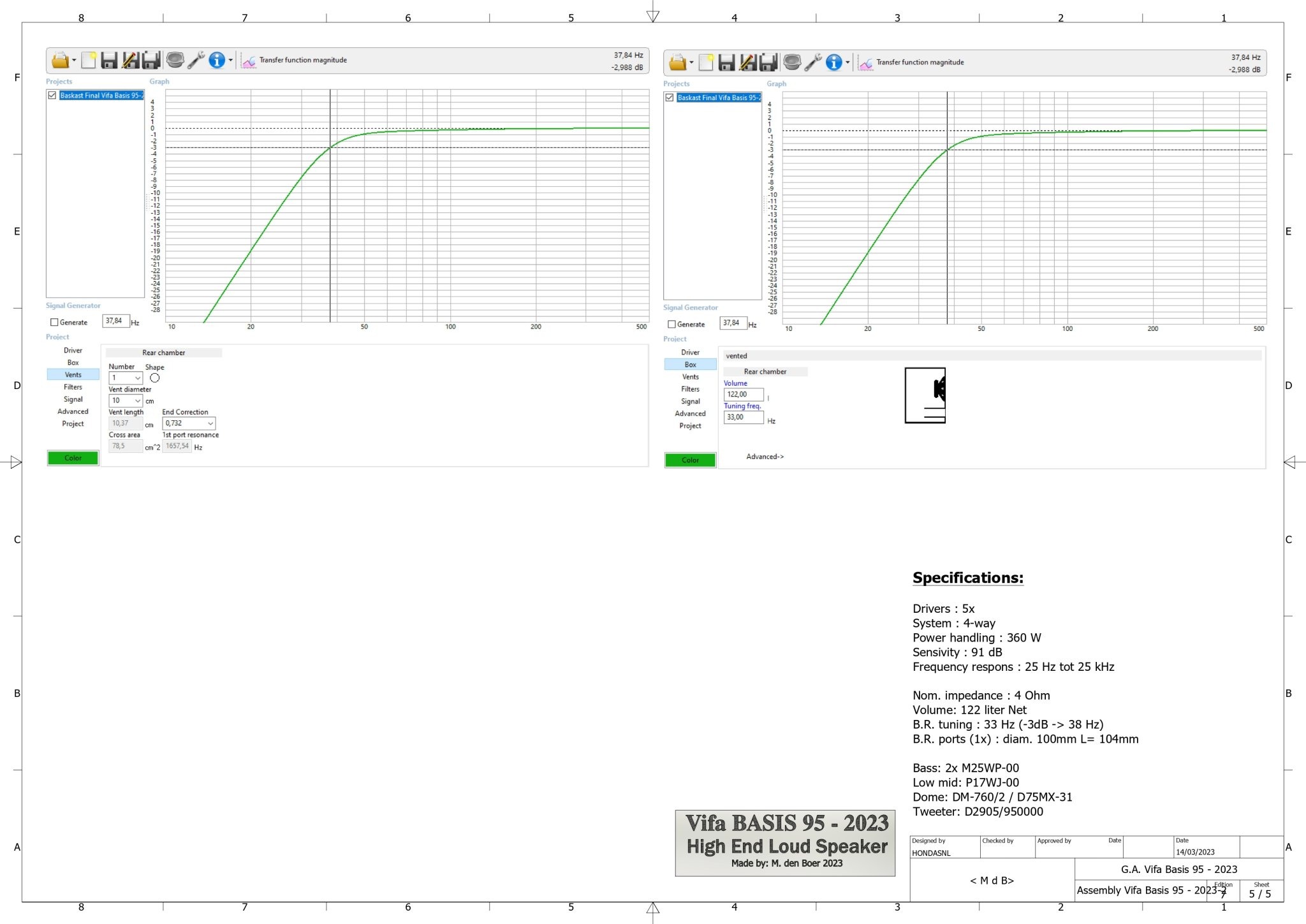Click vent Shape circle icon
Screen dimensions: 1306x924
click(x=154, y=378)
